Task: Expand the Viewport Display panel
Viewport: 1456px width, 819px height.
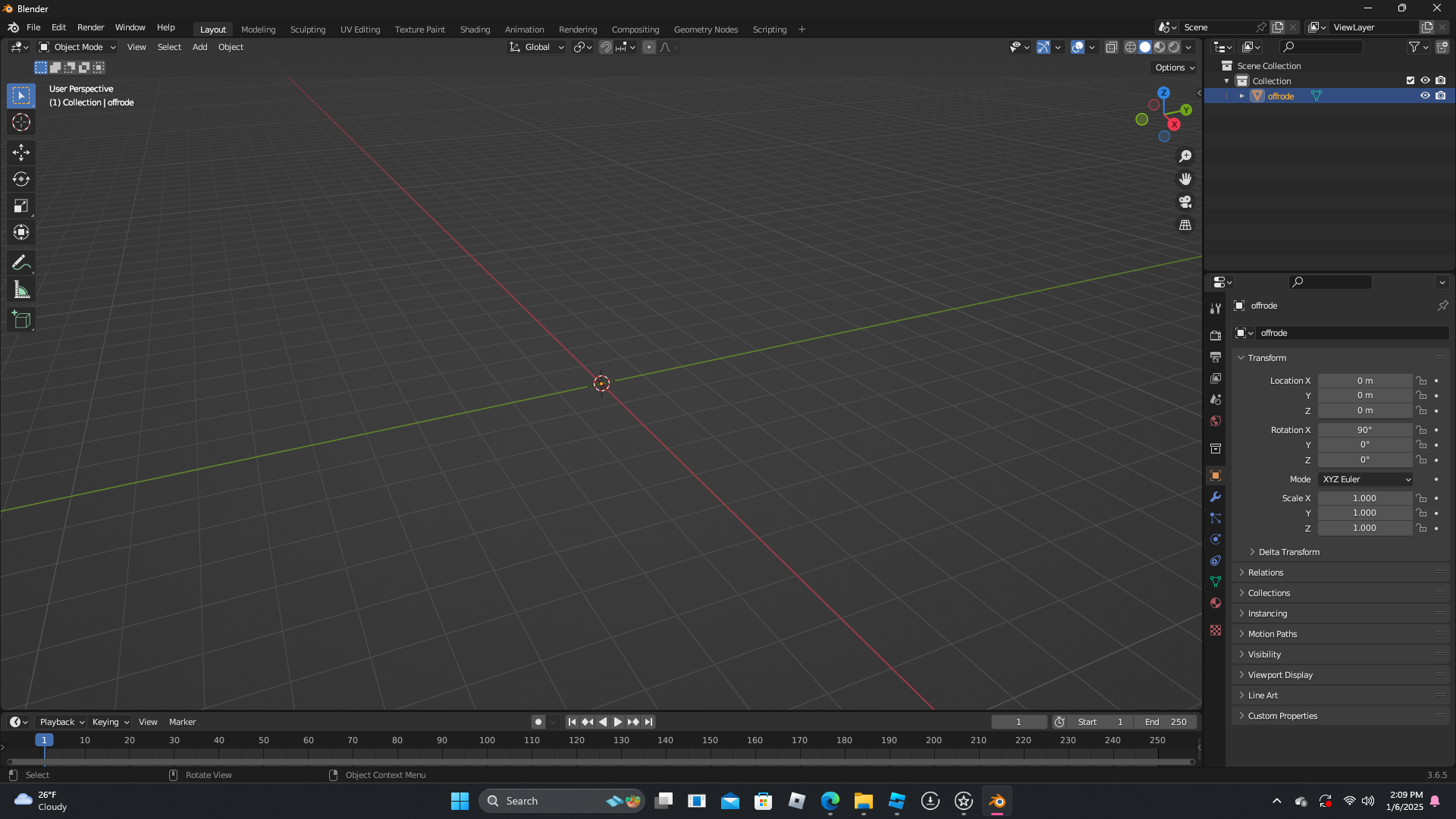Action: [x=1280, y=675]
